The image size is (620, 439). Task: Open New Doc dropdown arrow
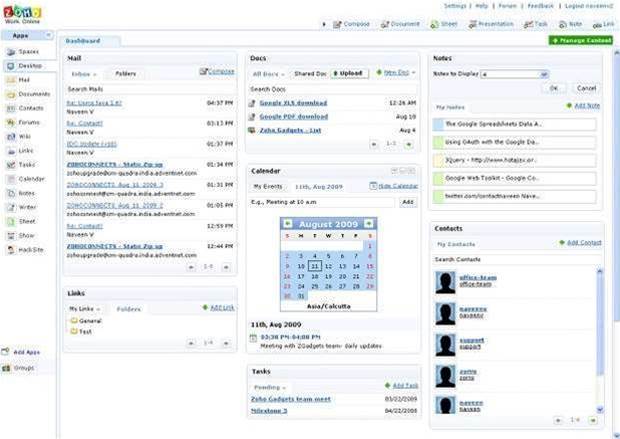[414, 73]
